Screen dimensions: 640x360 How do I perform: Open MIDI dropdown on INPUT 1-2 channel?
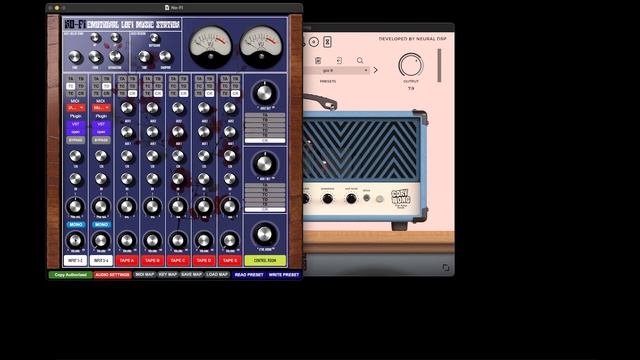tap(76, 108)
